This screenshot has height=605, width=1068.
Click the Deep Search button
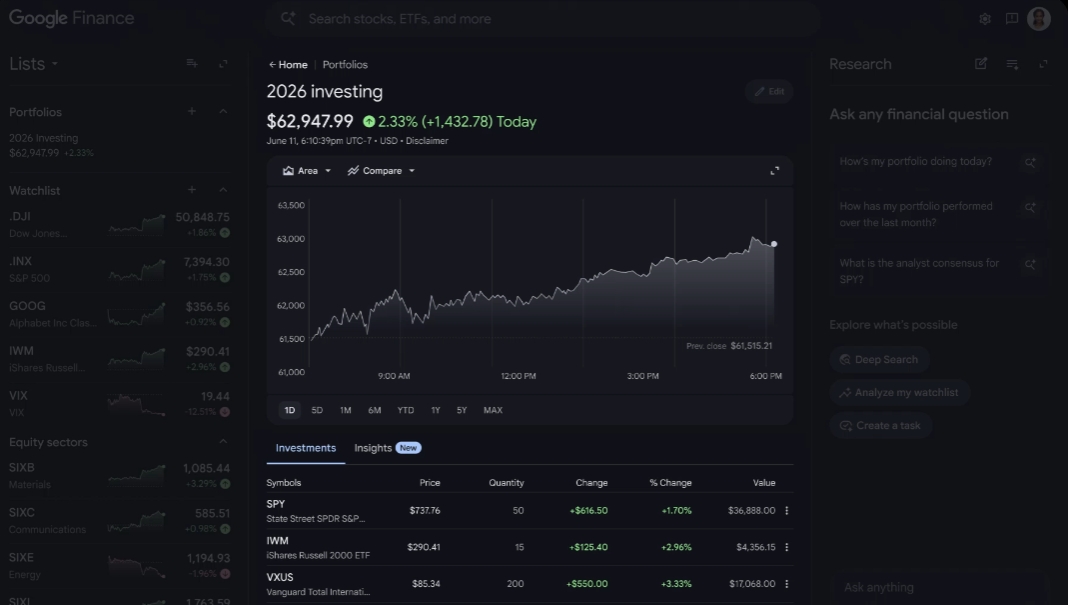tap(879, 359)
